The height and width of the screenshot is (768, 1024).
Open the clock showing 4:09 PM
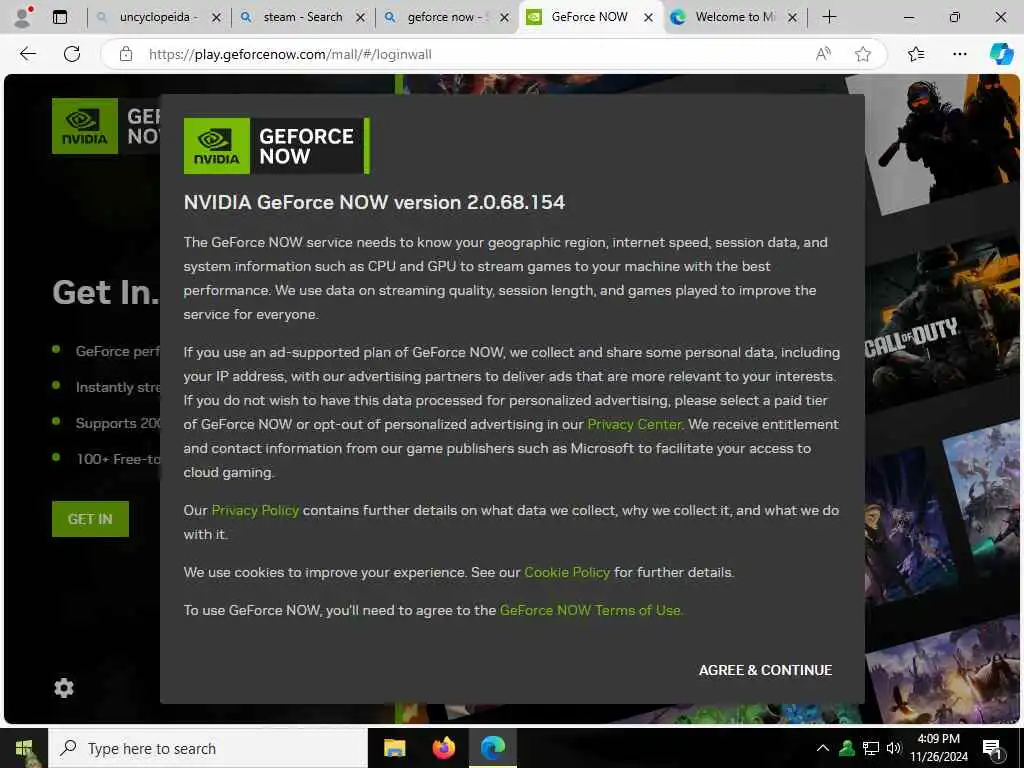pyautogui.click(x=939, y=748)
